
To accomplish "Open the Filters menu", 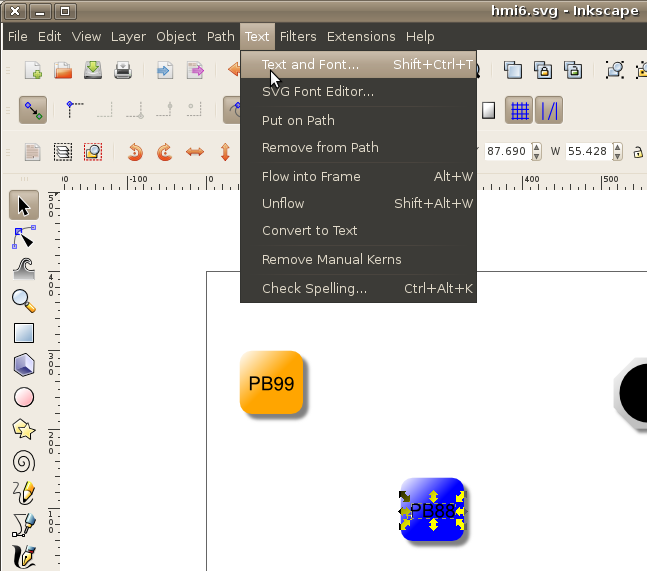I will pyautogui.click(x=298, y=36).
